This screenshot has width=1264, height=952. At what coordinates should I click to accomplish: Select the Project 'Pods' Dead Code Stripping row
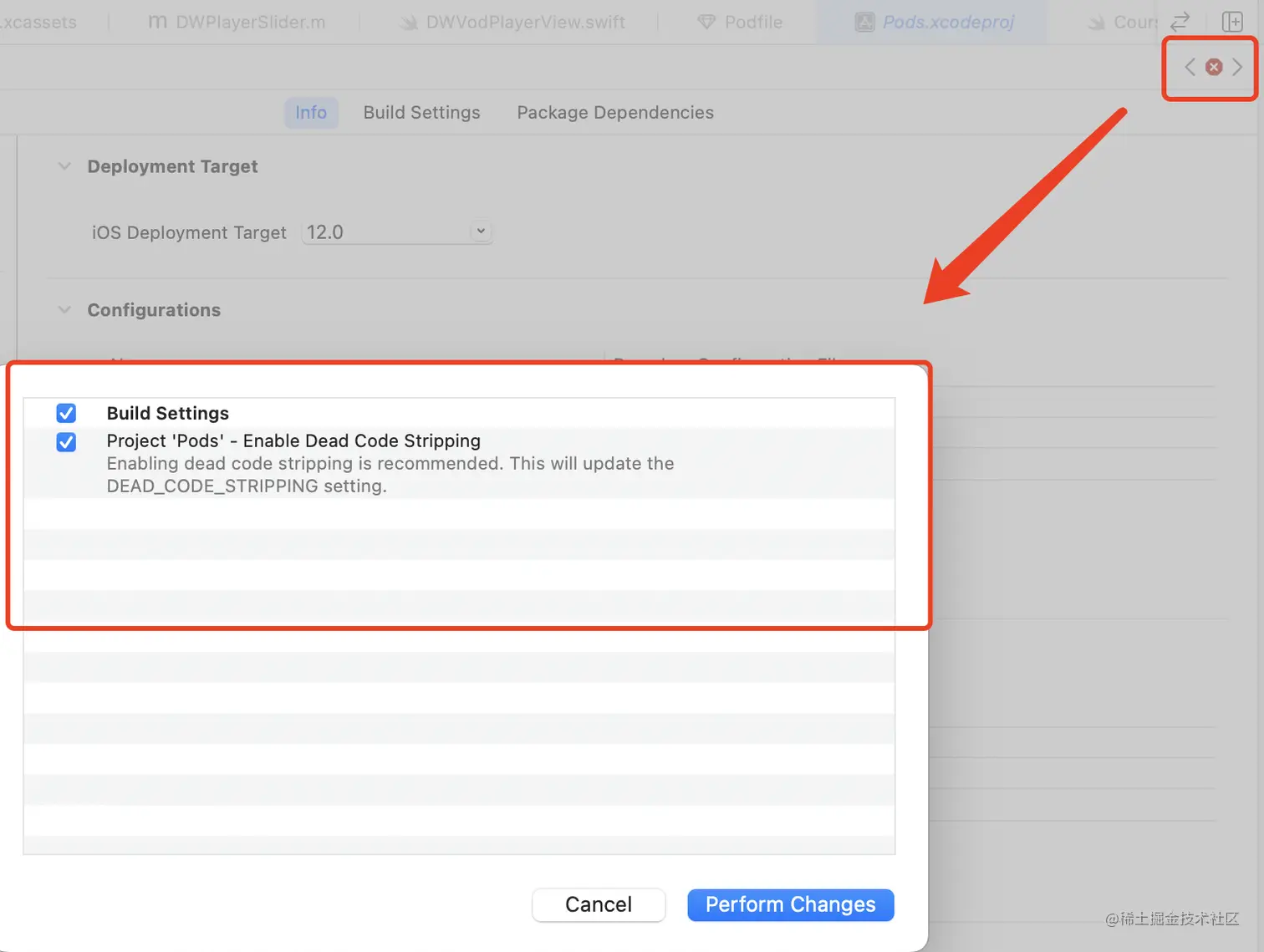pos(459,463)
